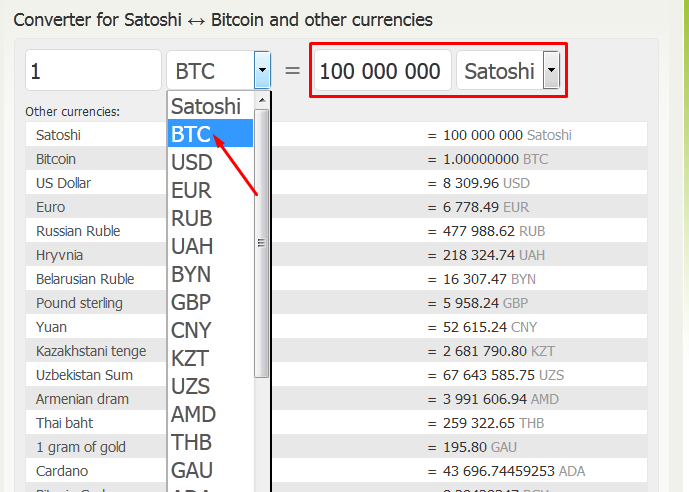Open the Satoshi target currency dropdown arrow
The width and height of the screenshot is (689, 492).
pos(551,70)
